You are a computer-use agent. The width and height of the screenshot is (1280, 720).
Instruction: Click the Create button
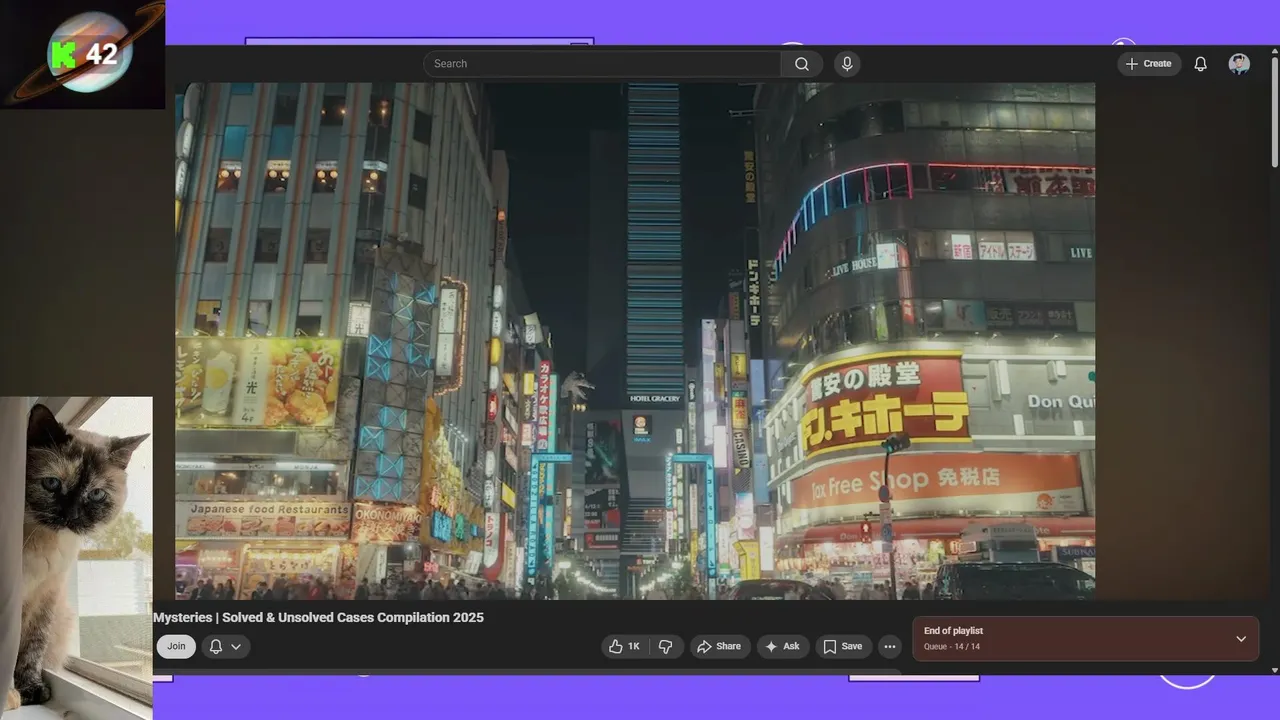point(1149,64)
